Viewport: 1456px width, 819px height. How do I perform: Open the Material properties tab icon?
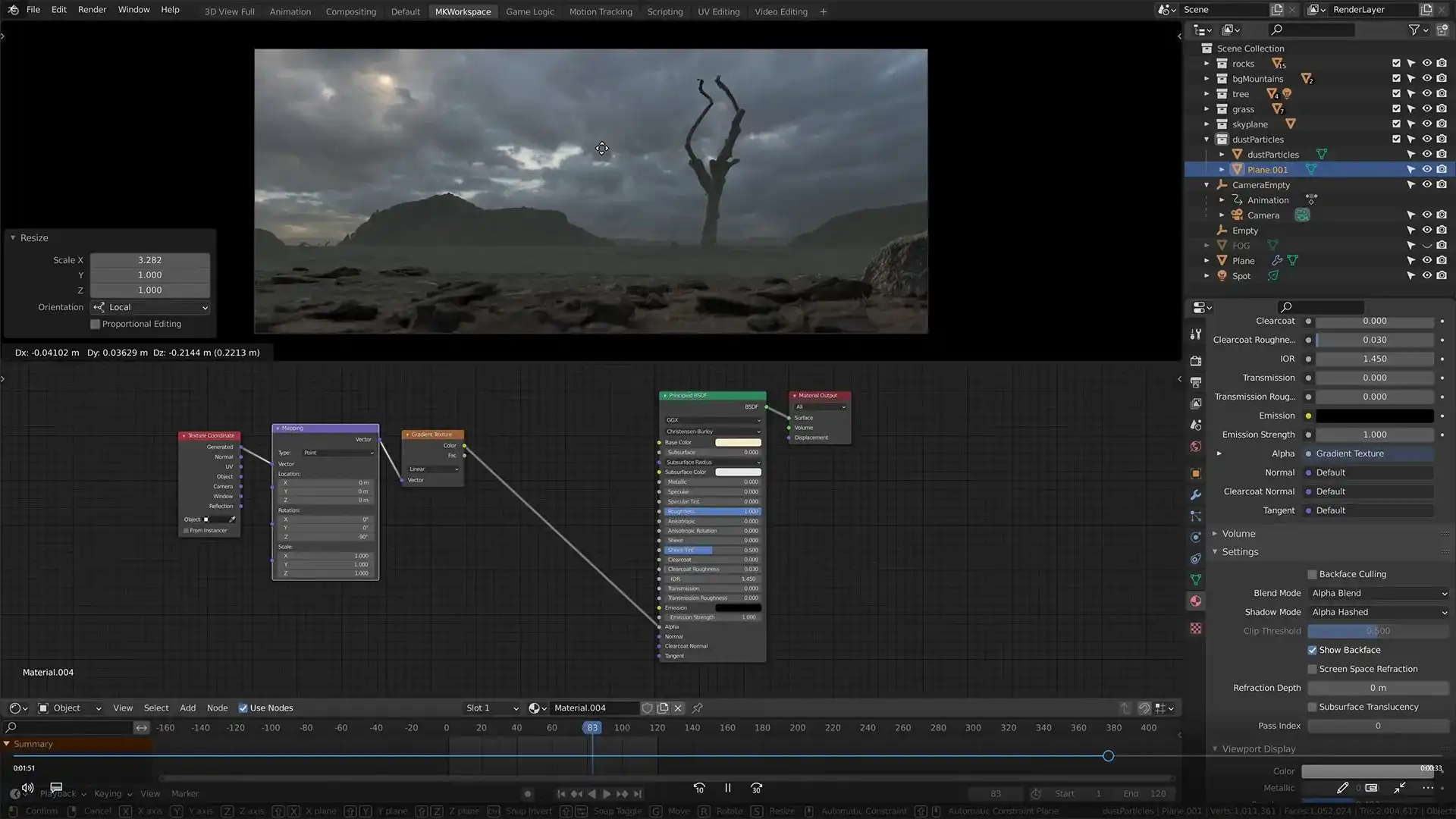point(1196,601)
